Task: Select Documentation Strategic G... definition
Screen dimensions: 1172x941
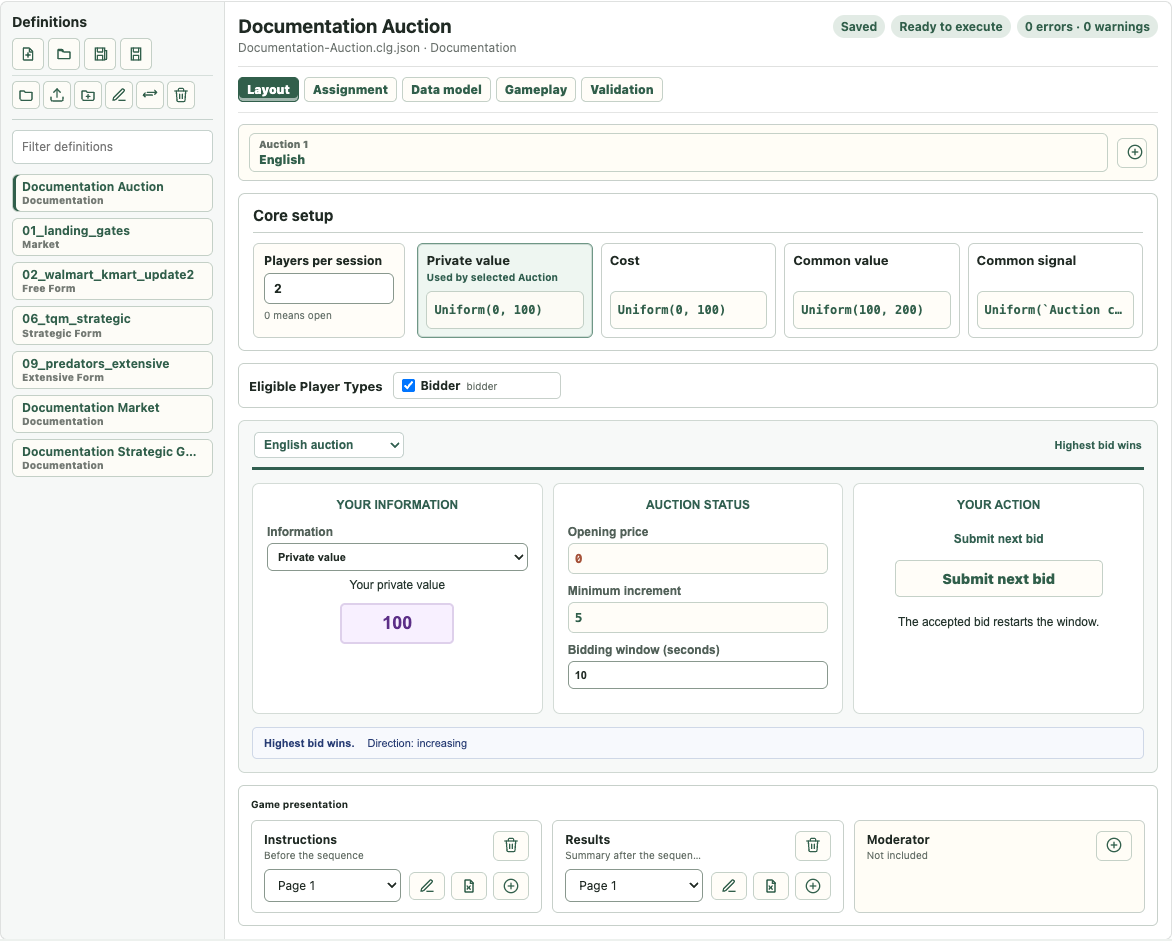Action: [x=113, y=458]
